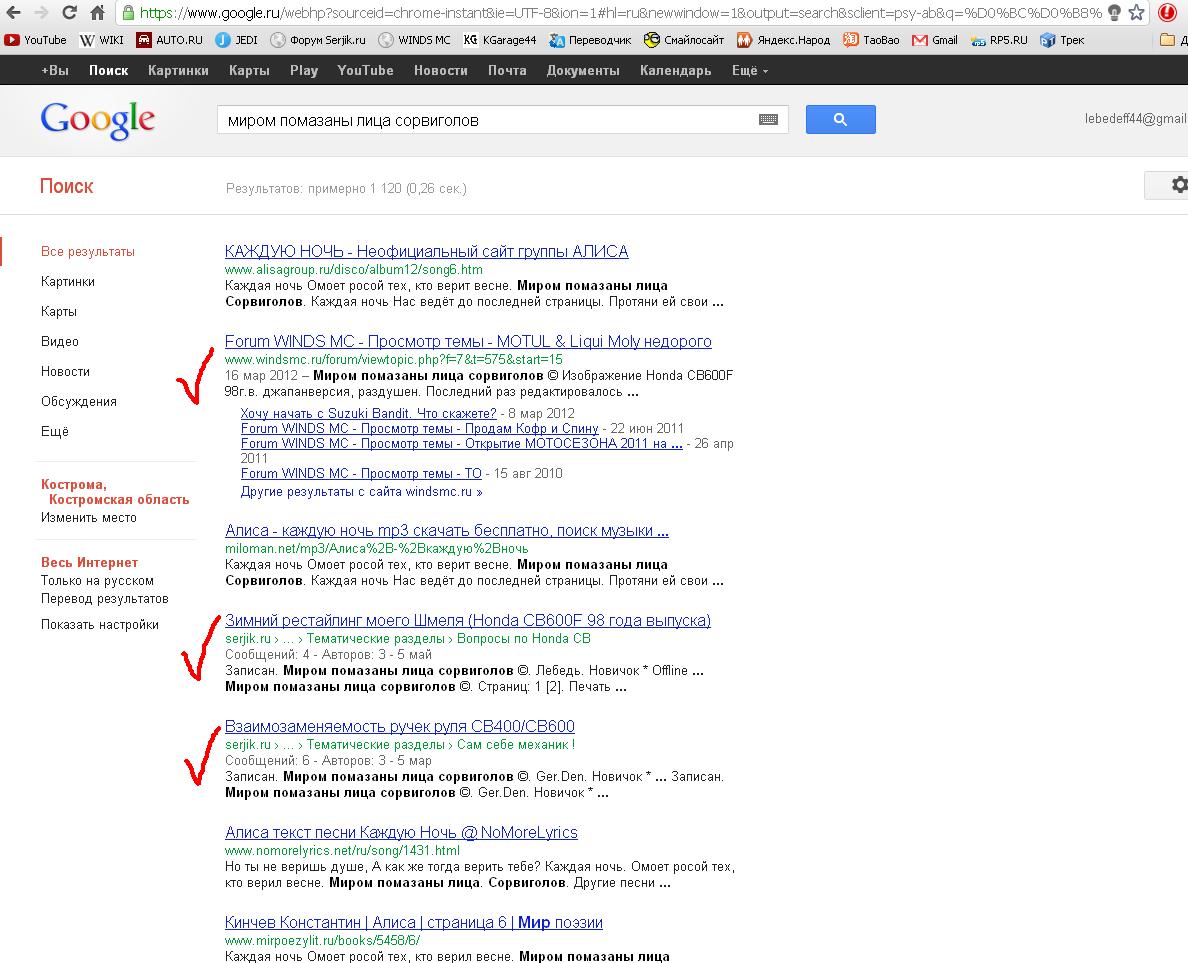The image size is (1188, 963).
Task: Open КАЖДУЮ НОЧЬ АЛИСА result
Action: (427, 252)
